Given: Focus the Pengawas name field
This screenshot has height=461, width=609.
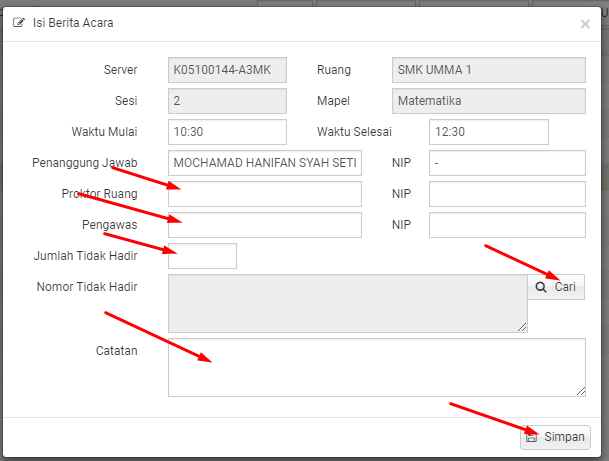Looking at the screenshot, I should pos(265,225).
